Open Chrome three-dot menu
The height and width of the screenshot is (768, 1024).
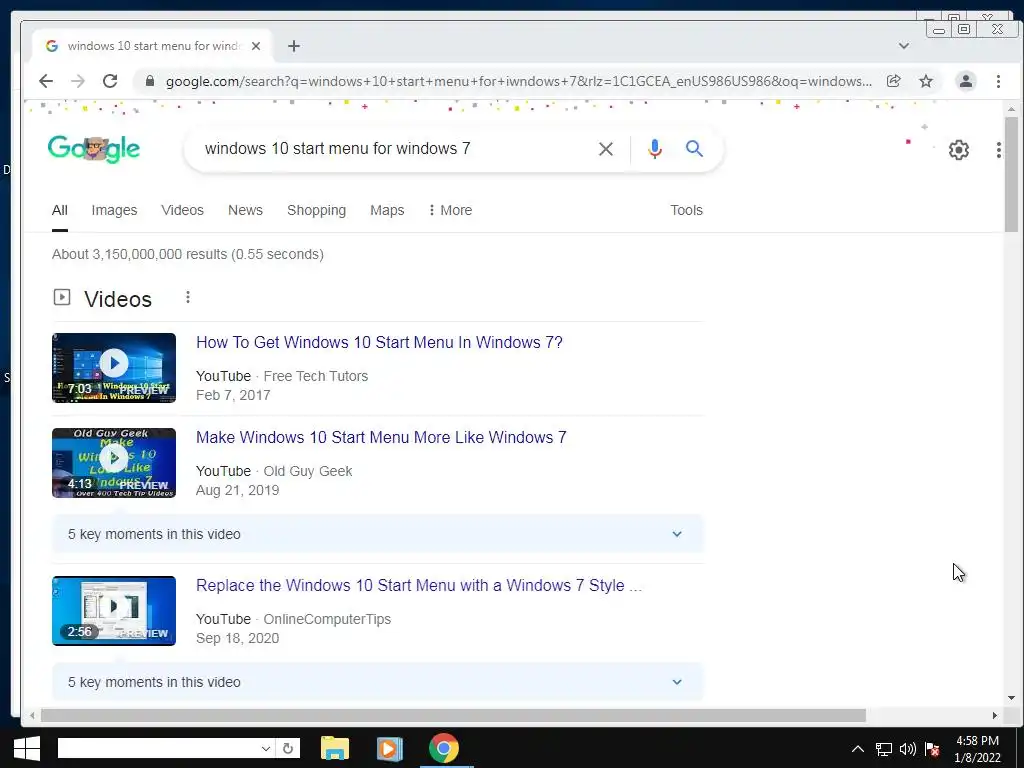[x=998, y=81]
